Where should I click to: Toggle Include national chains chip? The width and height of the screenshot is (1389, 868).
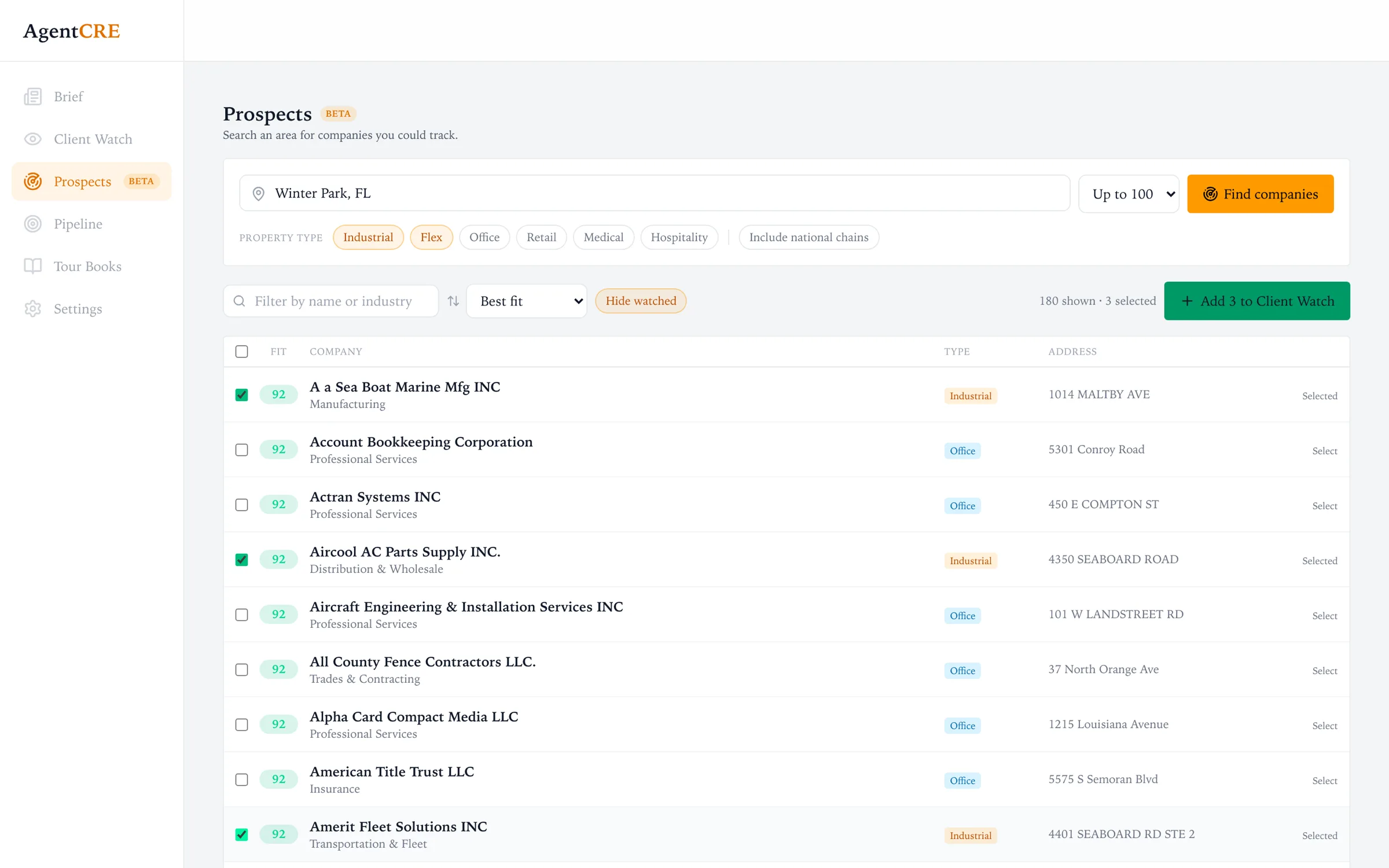click(809, 237)
